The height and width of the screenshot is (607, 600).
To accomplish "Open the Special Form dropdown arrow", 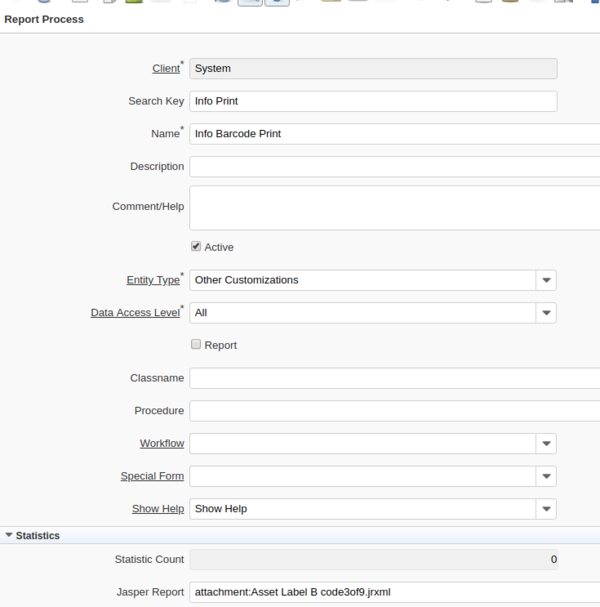I will pyautogui.click(x=546, y=476).
